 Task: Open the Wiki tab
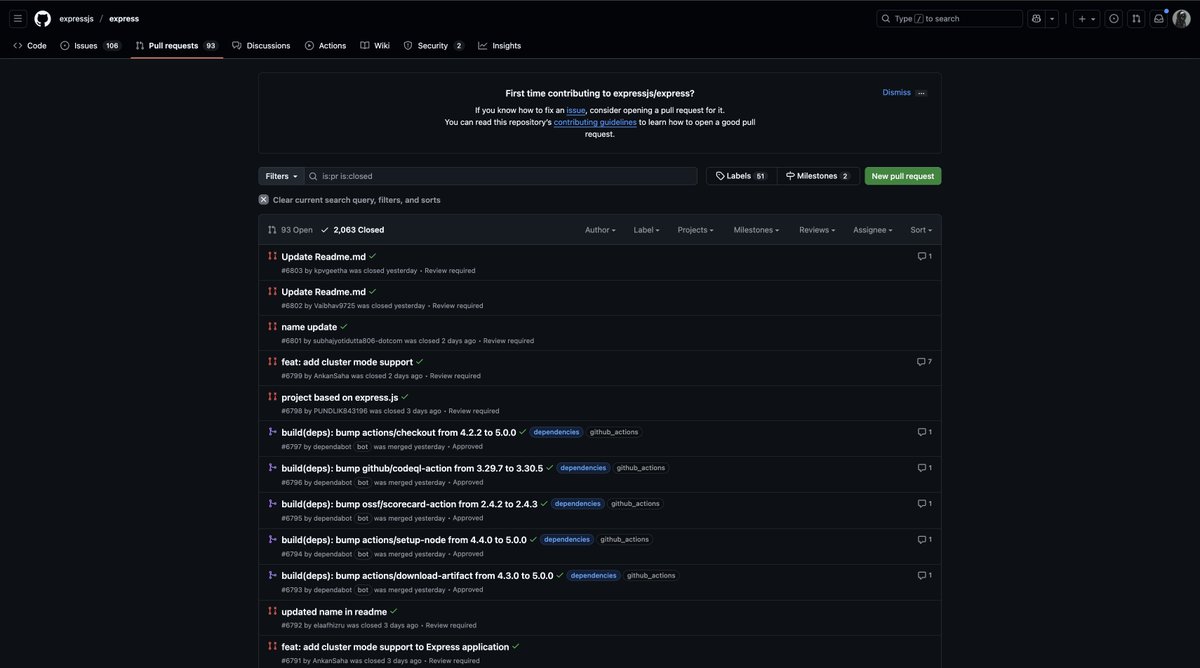[375, 46]
